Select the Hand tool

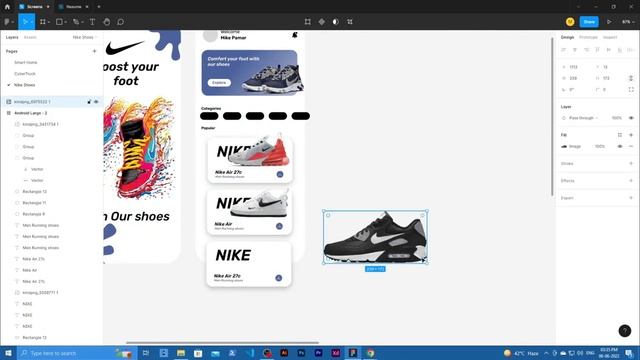(107, 22)
